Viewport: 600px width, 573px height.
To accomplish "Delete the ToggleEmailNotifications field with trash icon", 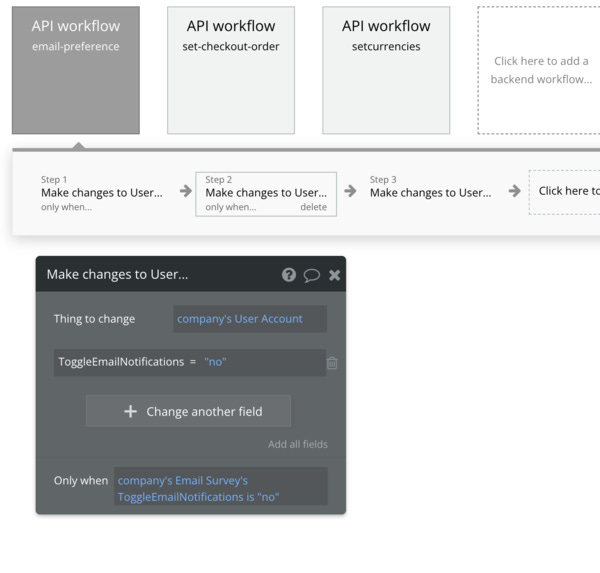I will coord(332,362).
